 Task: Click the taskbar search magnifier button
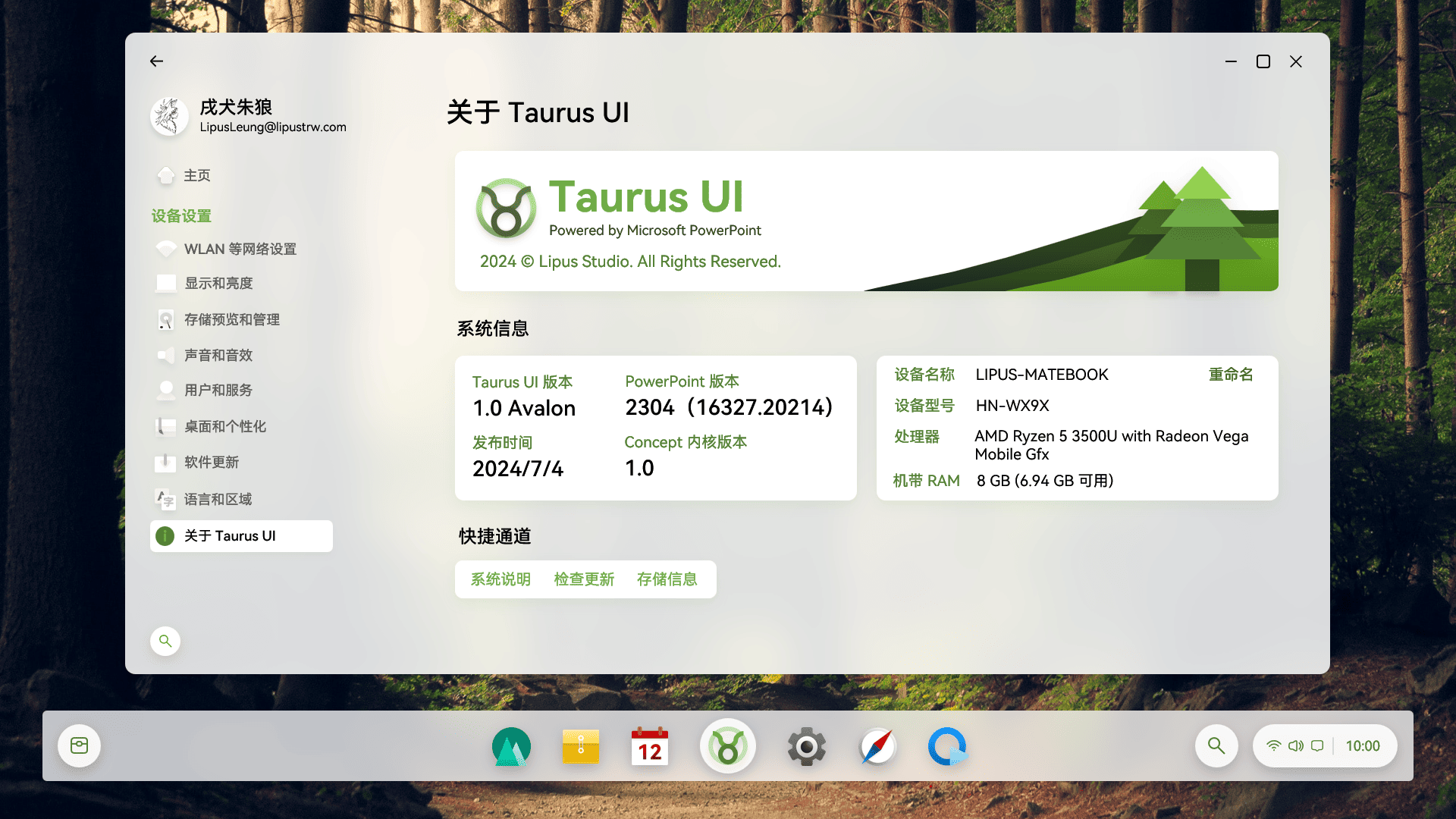1216,746
